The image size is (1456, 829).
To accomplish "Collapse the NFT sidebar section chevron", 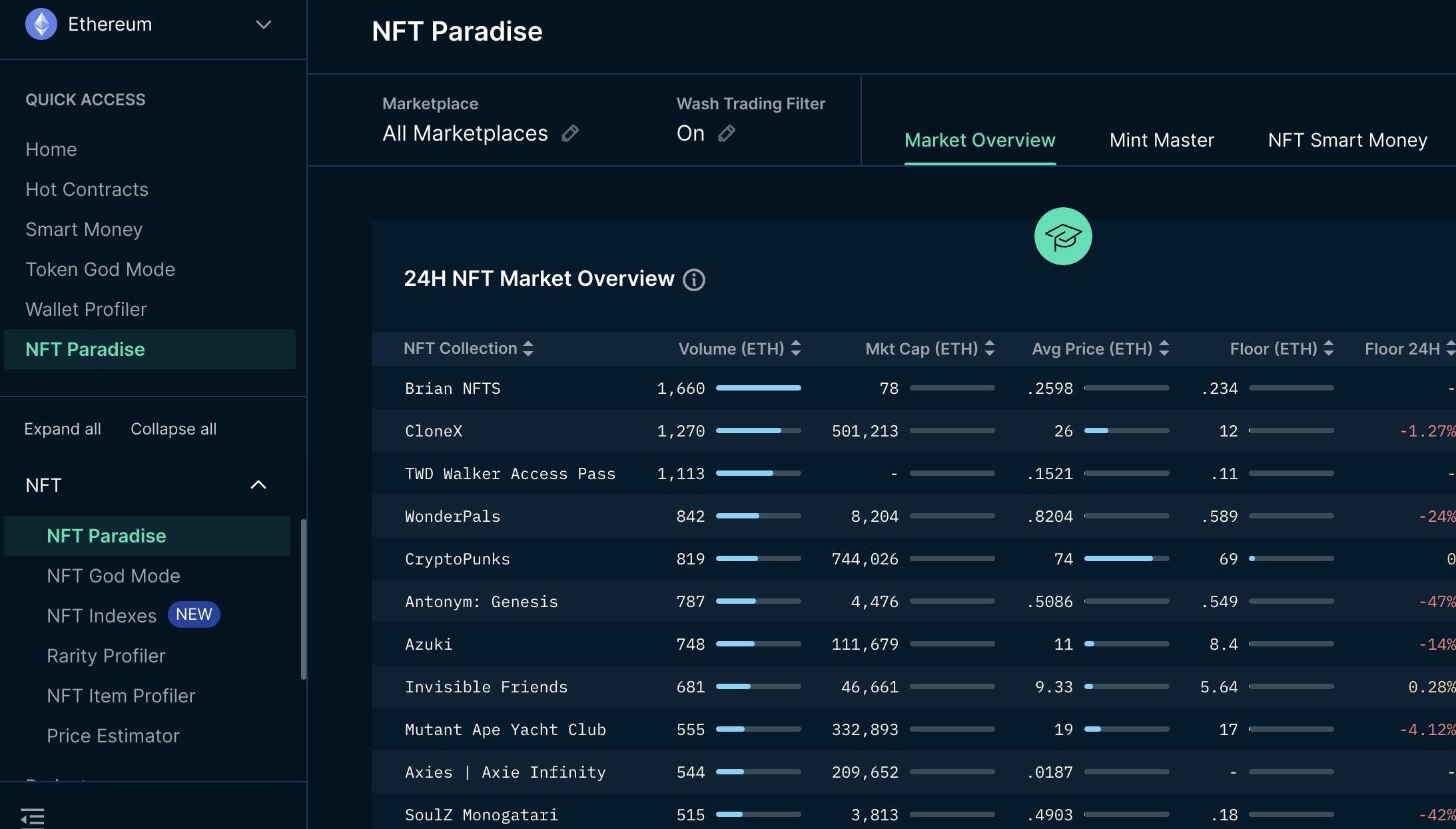I will pyautogui.click(x=258, y=485).
